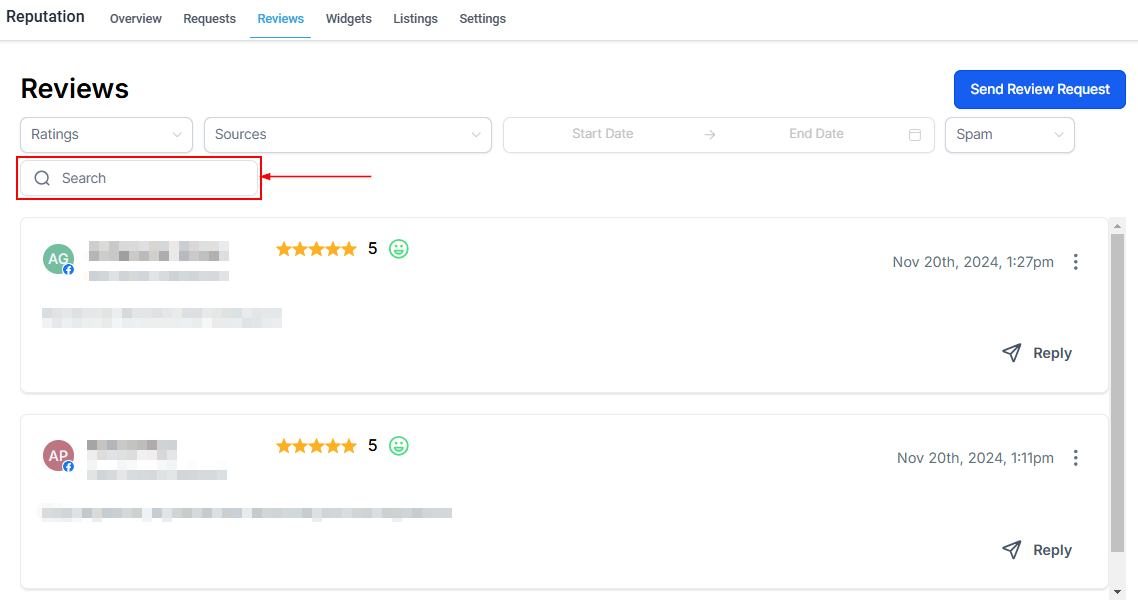Click the reviews list vertical scrollbar
Screen dimensions: 1138x600
[1117, 390]
